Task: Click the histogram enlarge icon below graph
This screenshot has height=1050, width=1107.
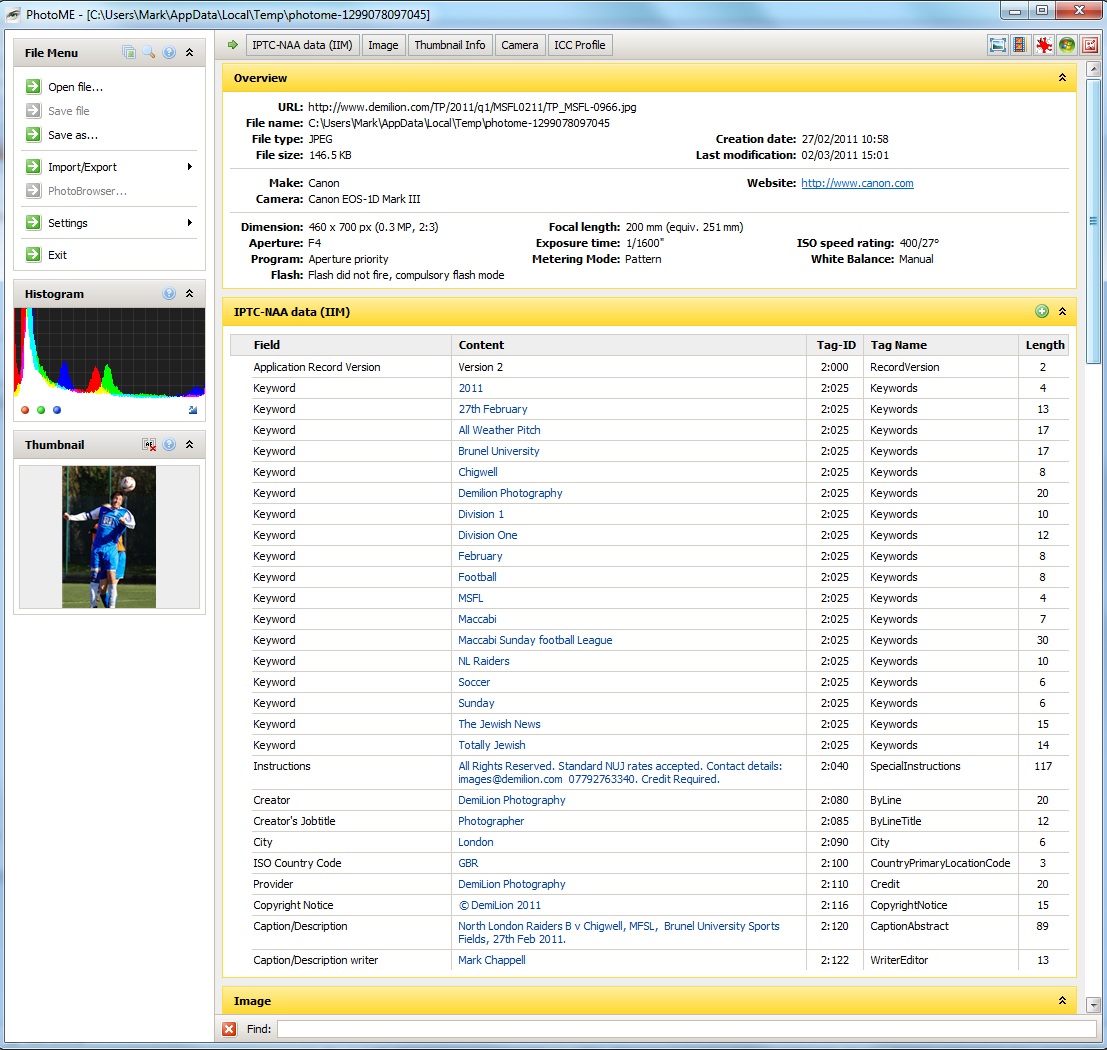Action: tap(193, 410)
